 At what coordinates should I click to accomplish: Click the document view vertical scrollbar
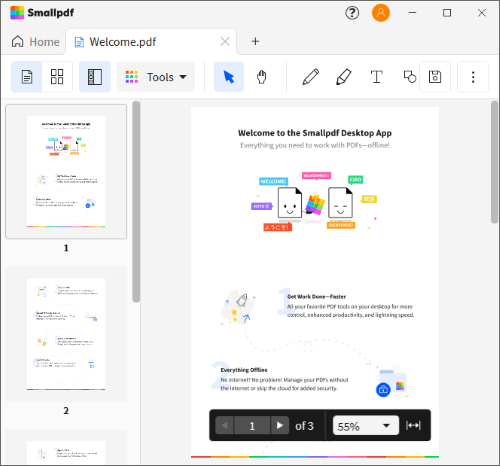click(x=495, y=162)
